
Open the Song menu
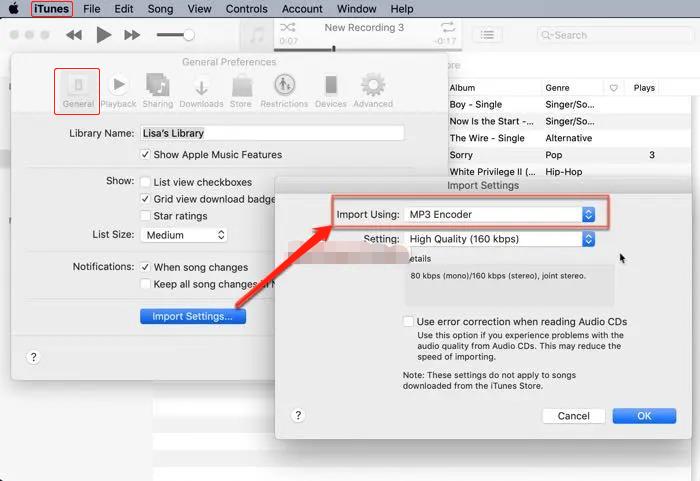(x=160, y=8)
